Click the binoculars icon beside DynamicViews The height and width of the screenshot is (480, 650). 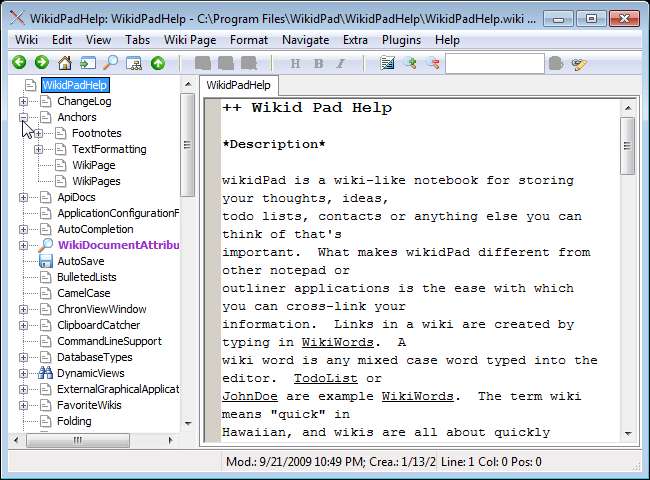pos(45,373)
